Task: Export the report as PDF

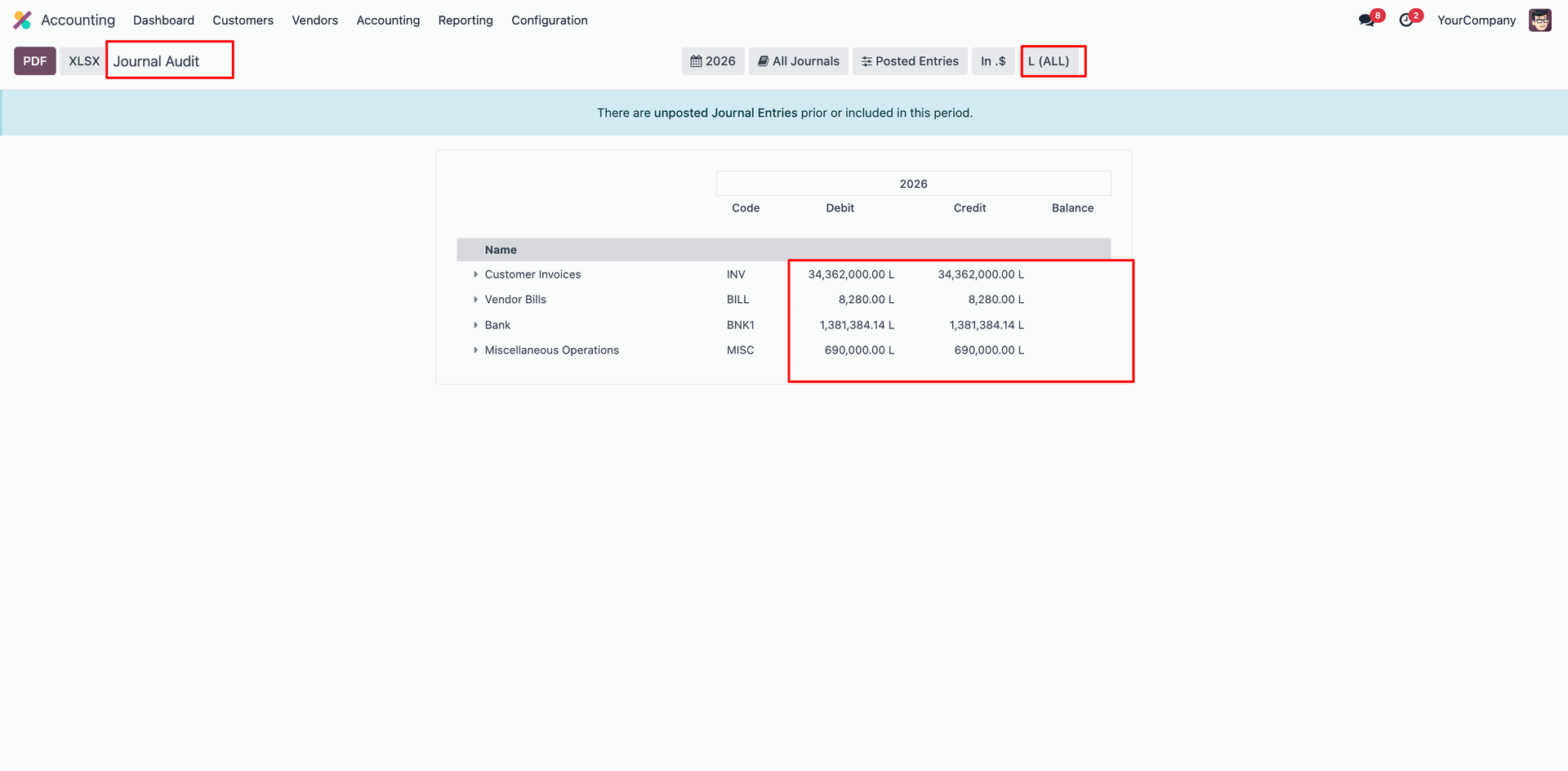Action: (x=34, y=61)
